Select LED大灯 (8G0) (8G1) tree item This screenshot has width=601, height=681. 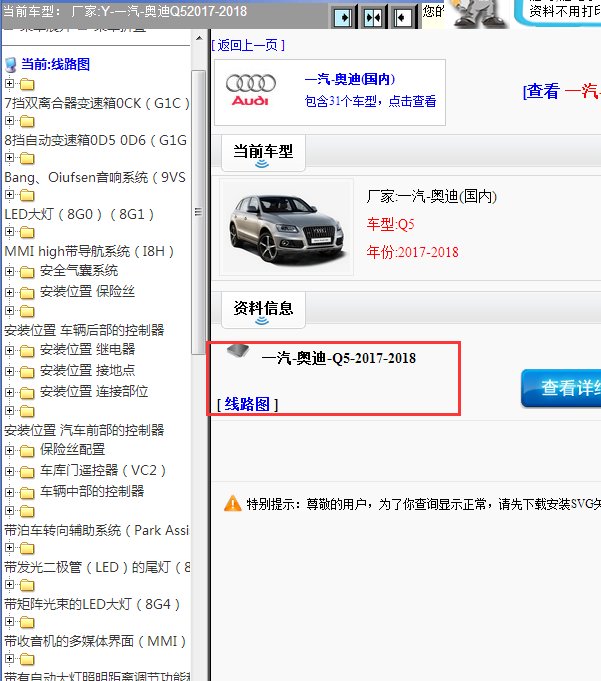click(x=79, y=214)
